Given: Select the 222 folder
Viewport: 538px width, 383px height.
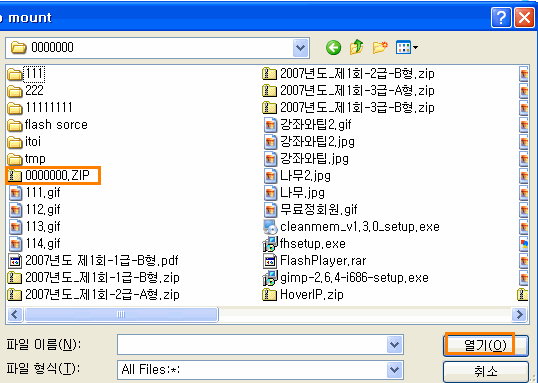Looking at the screenshot, I should tap(26, 91).
